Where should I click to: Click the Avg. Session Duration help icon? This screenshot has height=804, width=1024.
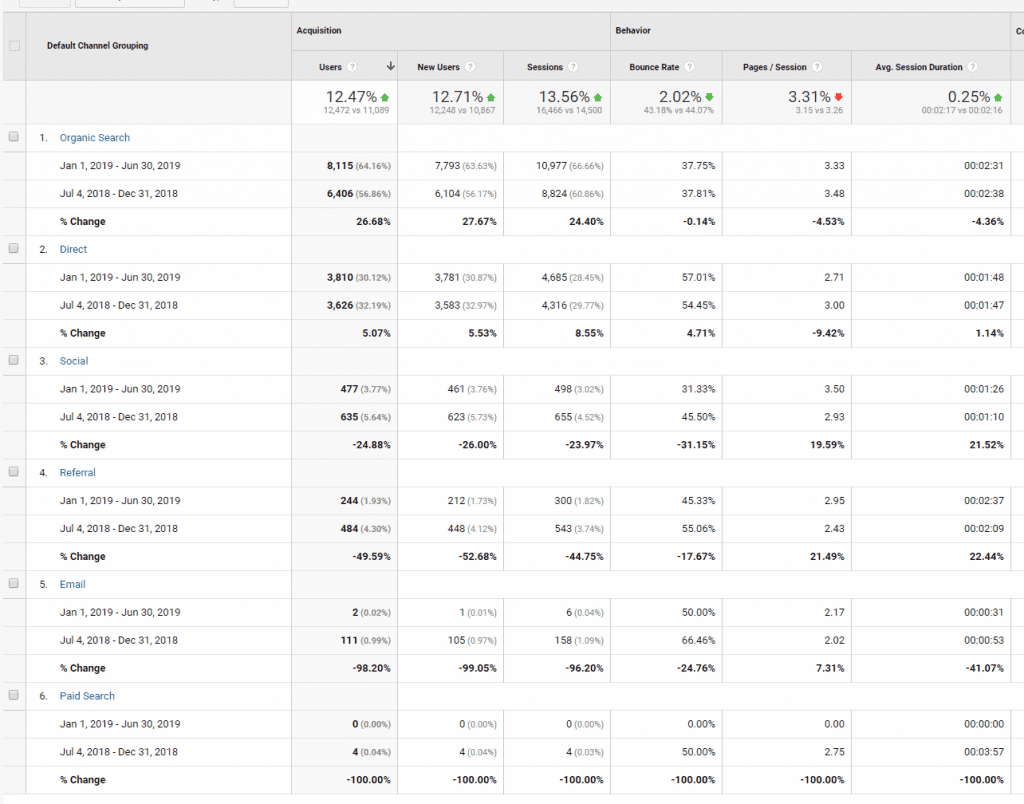point(973,67)
